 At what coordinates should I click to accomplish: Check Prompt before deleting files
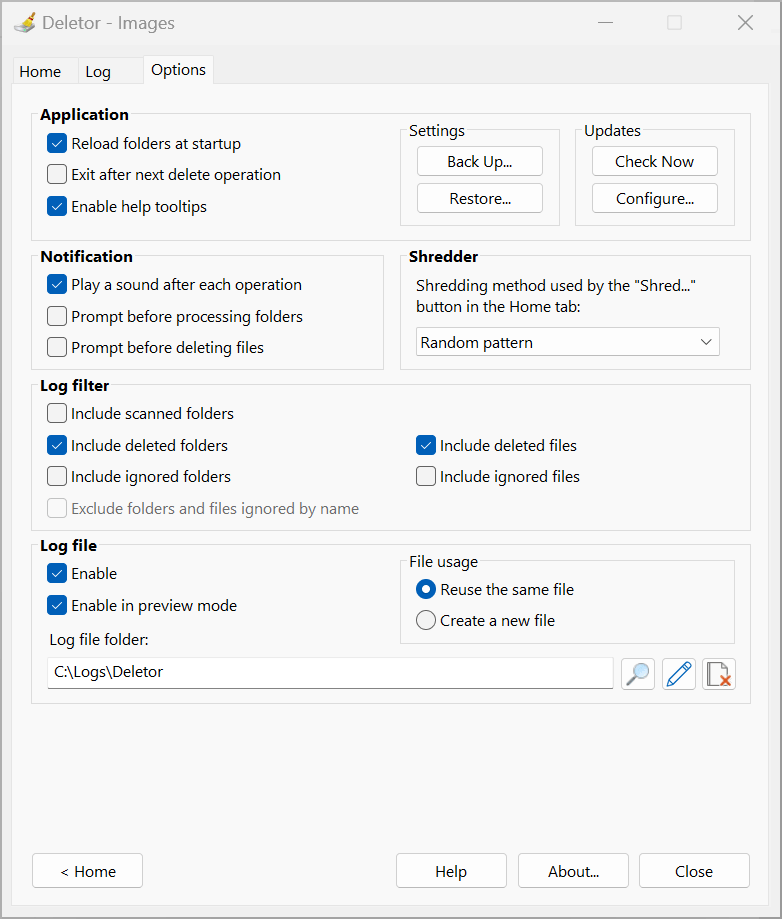(57, 348)
